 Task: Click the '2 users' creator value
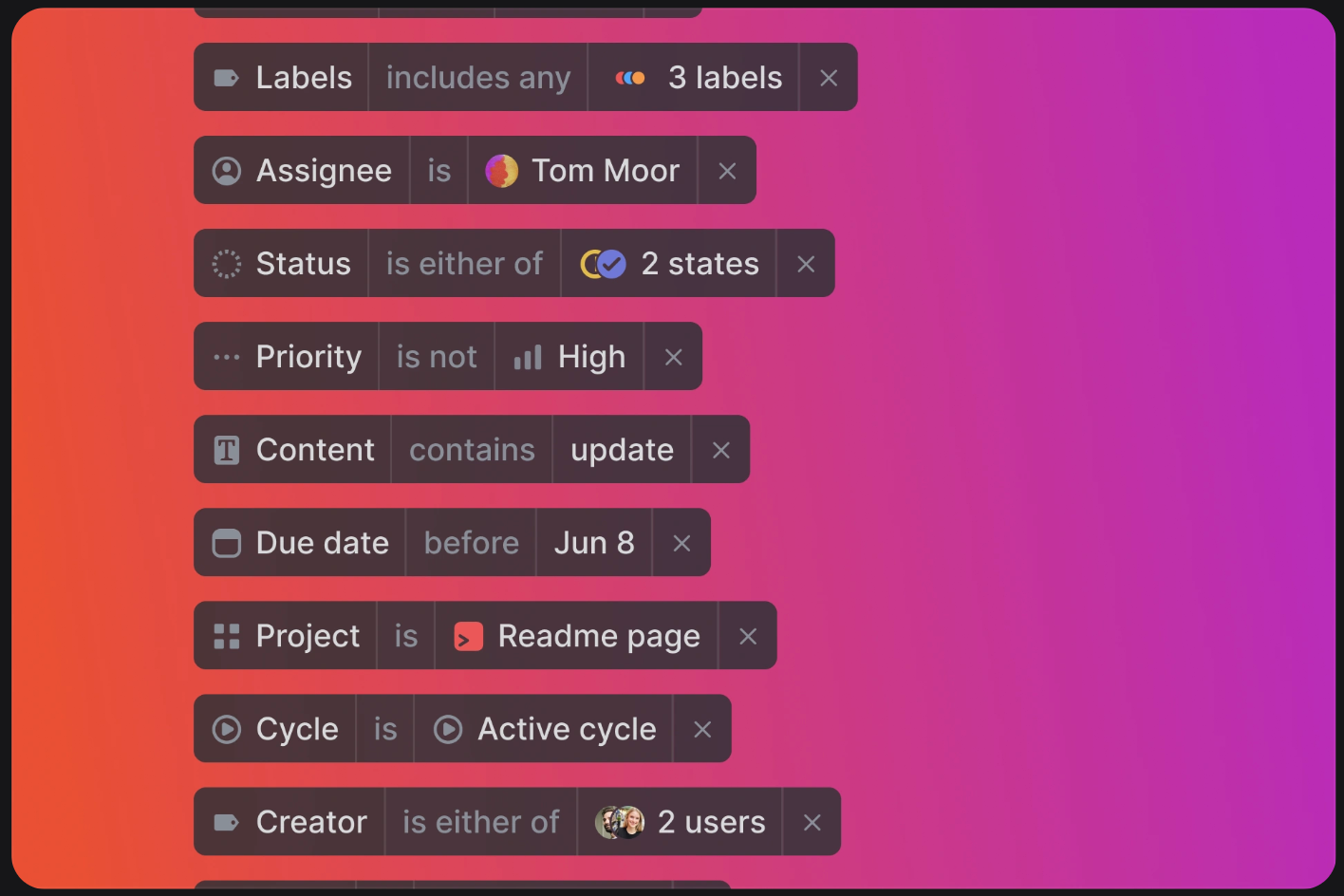click(680, 822)
